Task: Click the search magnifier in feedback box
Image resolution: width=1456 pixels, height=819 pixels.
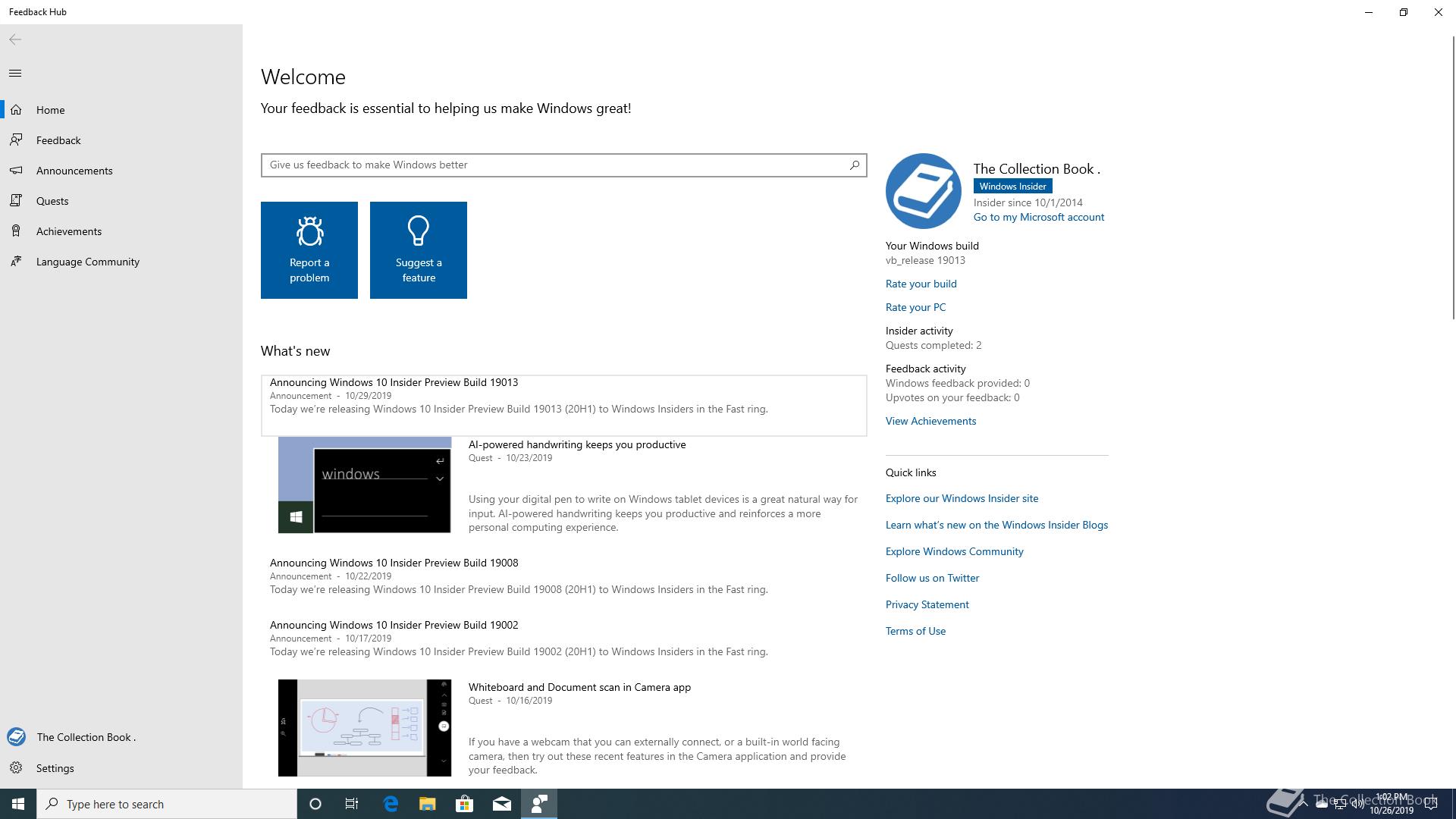Action: 855,165
